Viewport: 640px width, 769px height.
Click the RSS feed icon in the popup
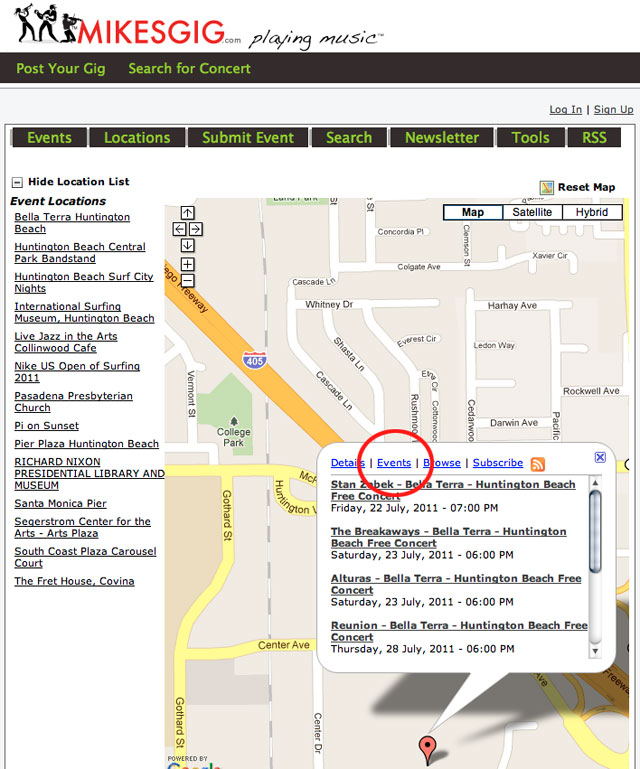(538, 464)
